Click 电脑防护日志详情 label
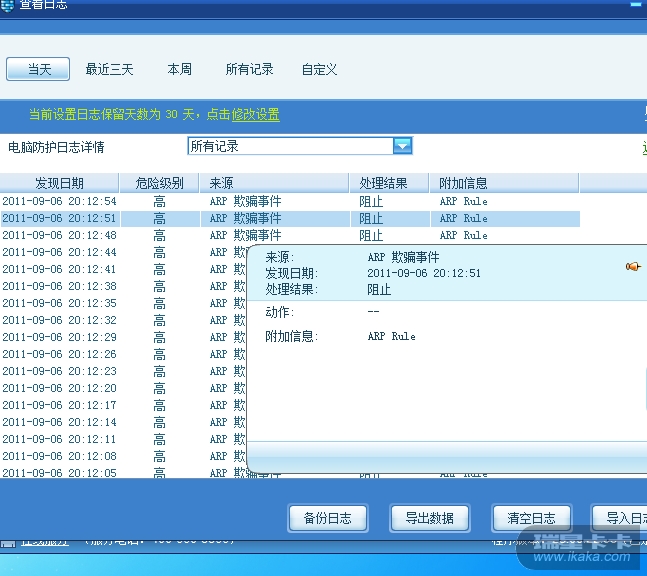 tap(56, 147)
